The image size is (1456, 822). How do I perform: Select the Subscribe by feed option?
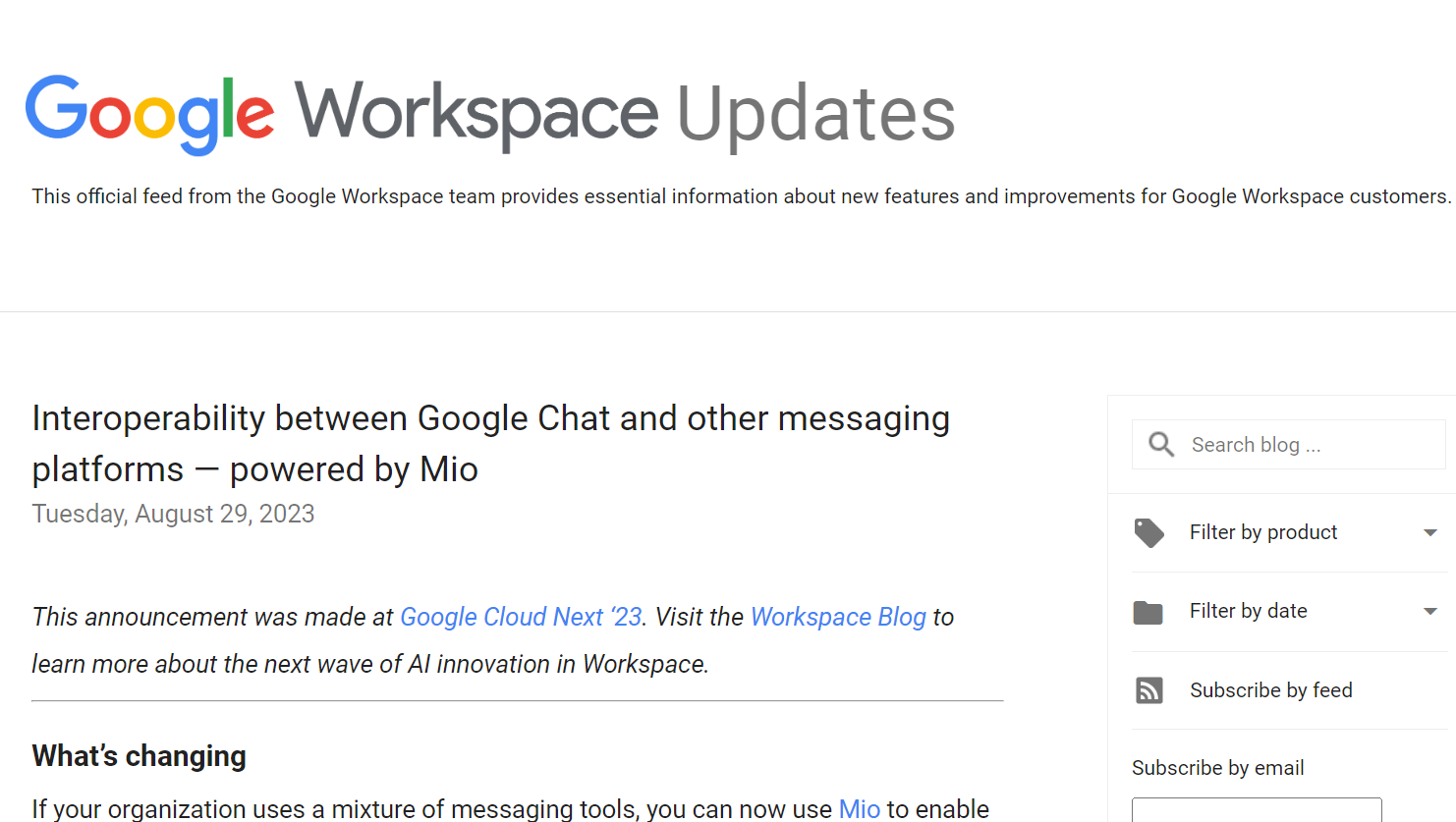click(x=1270, y=689)
